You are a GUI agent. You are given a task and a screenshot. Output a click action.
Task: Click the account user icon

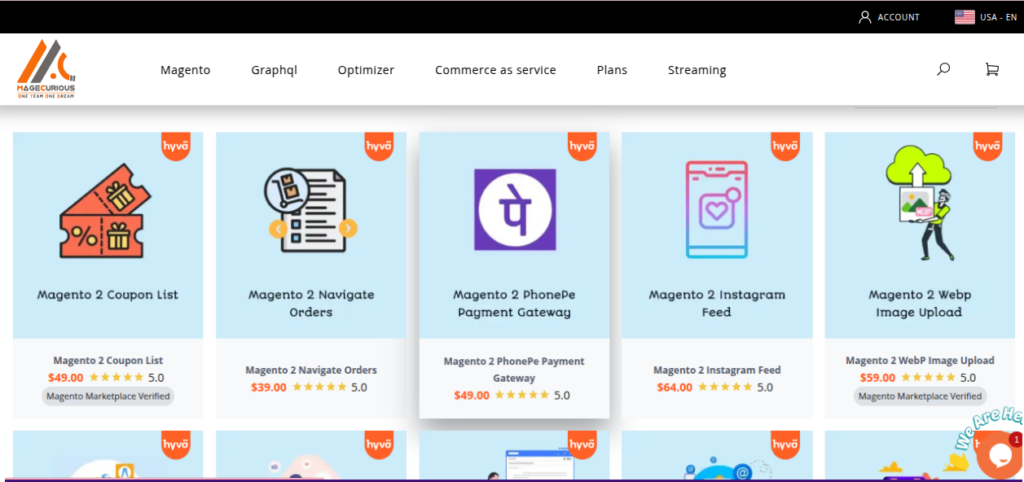coord(865,17)
